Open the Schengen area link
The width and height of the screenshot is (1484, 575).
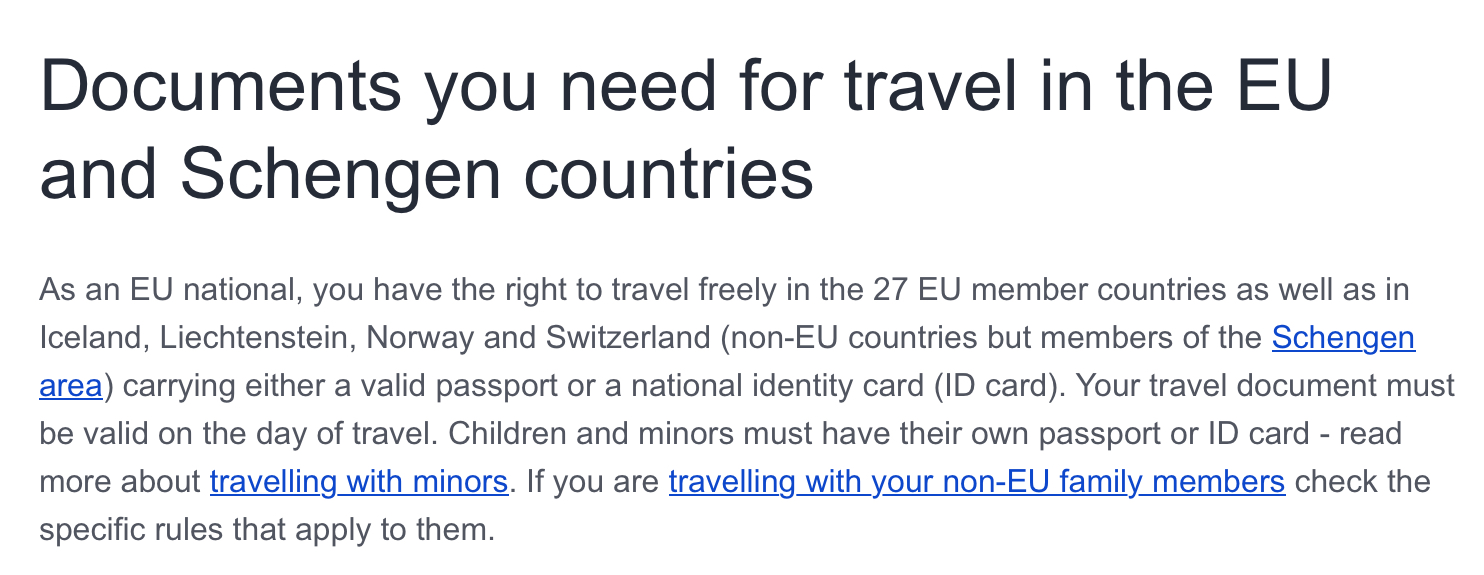click(1342, 338)
